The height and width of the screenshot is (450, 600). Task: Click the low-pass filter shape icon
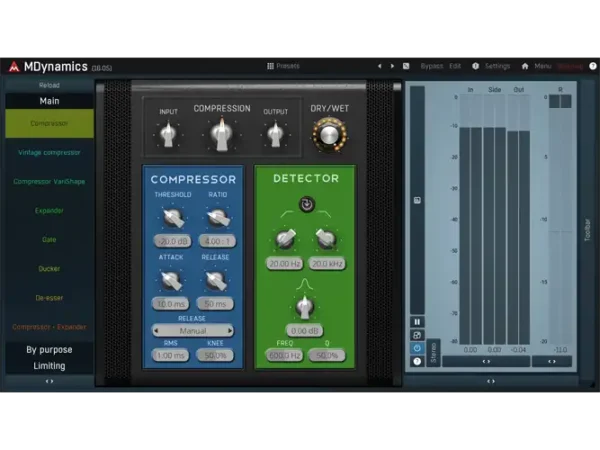tap(324, 213)
